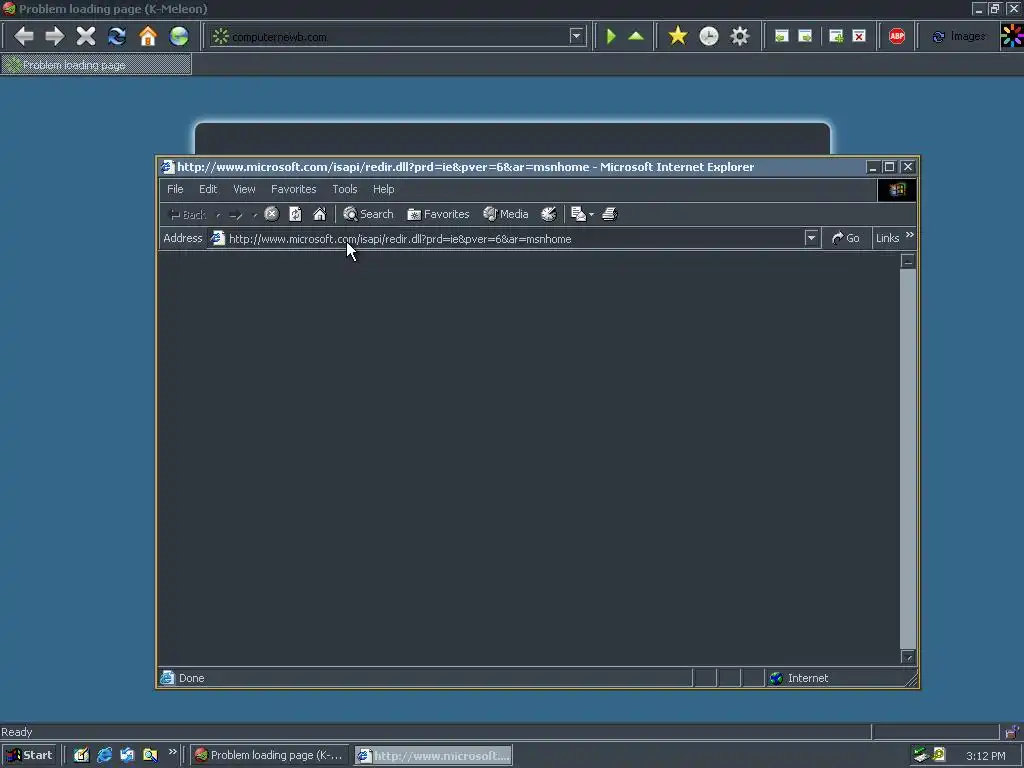Screen dimensions: 1024x768
Task: Click the globe search icon in K-Meleon
Action: (x=179, y=36)
